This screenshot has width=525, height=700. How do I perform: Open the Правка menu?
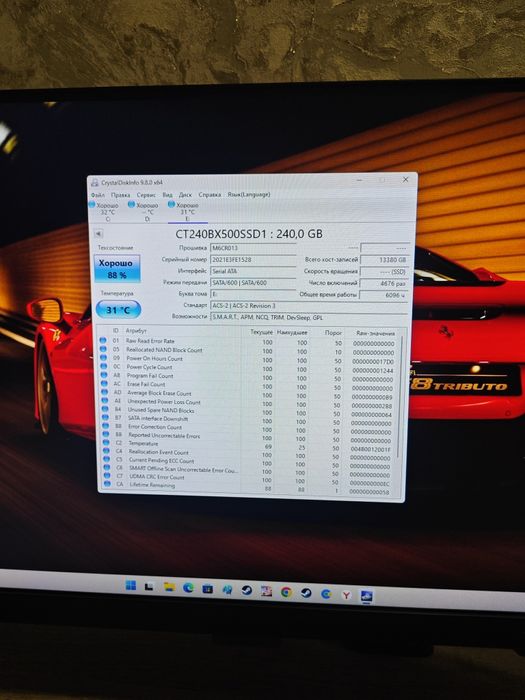[121, 195]
